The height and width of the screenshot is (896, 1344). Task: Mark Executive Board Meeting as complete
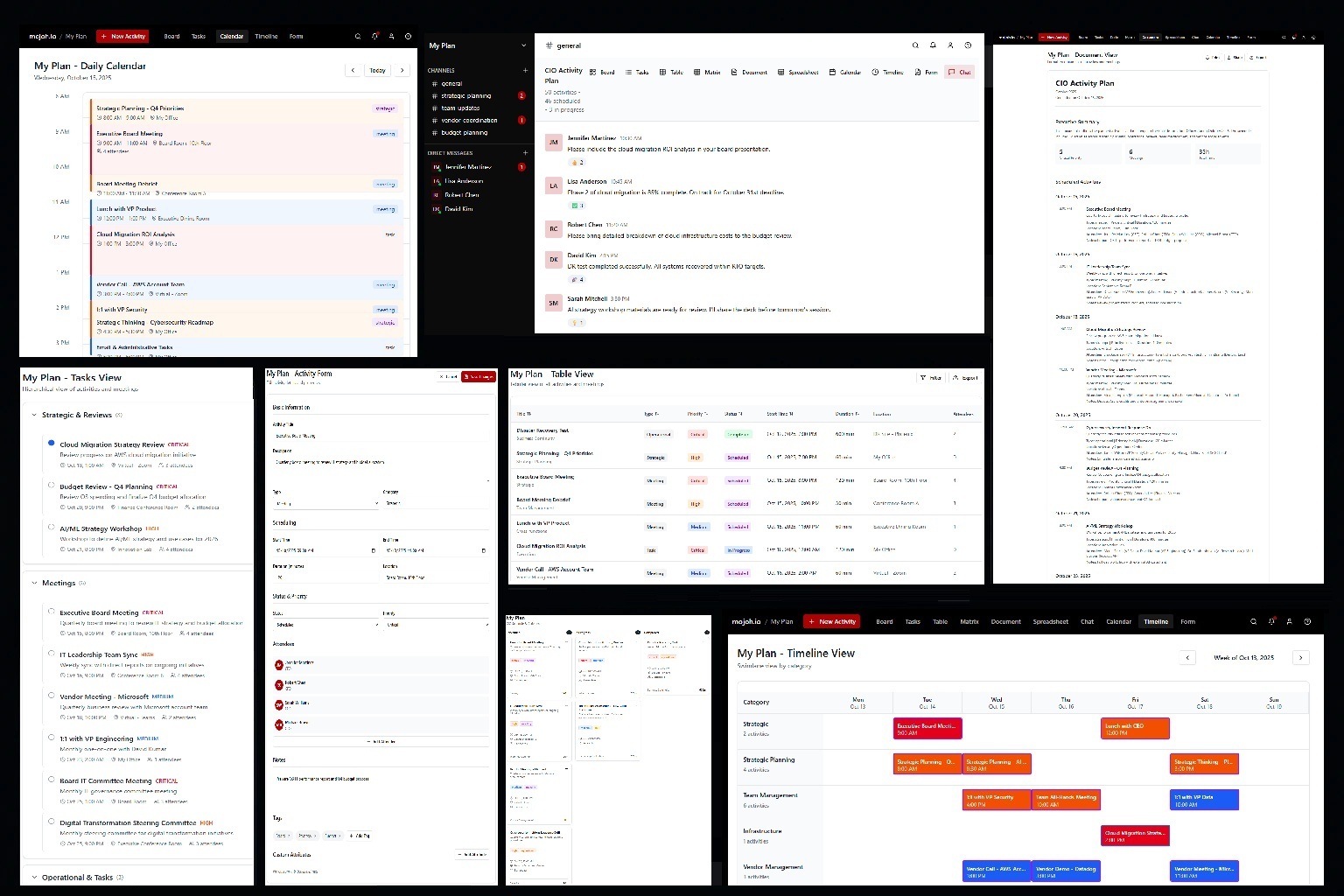(51, 612)
